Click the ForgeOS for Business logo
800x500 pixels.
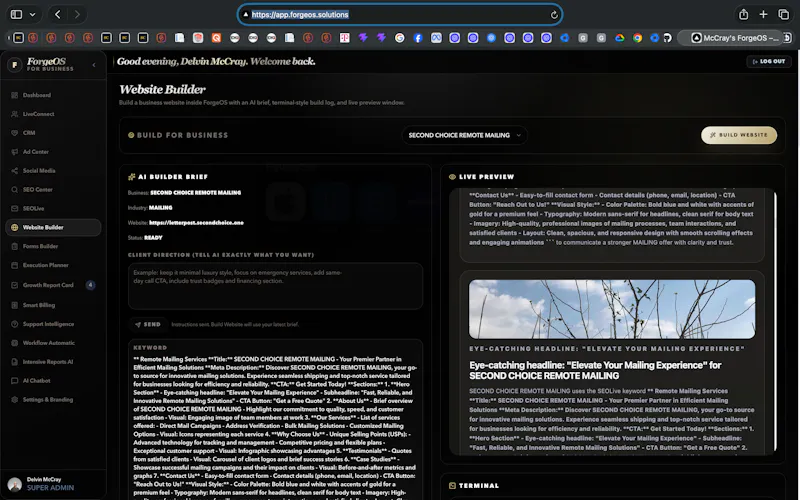(42, 64)
